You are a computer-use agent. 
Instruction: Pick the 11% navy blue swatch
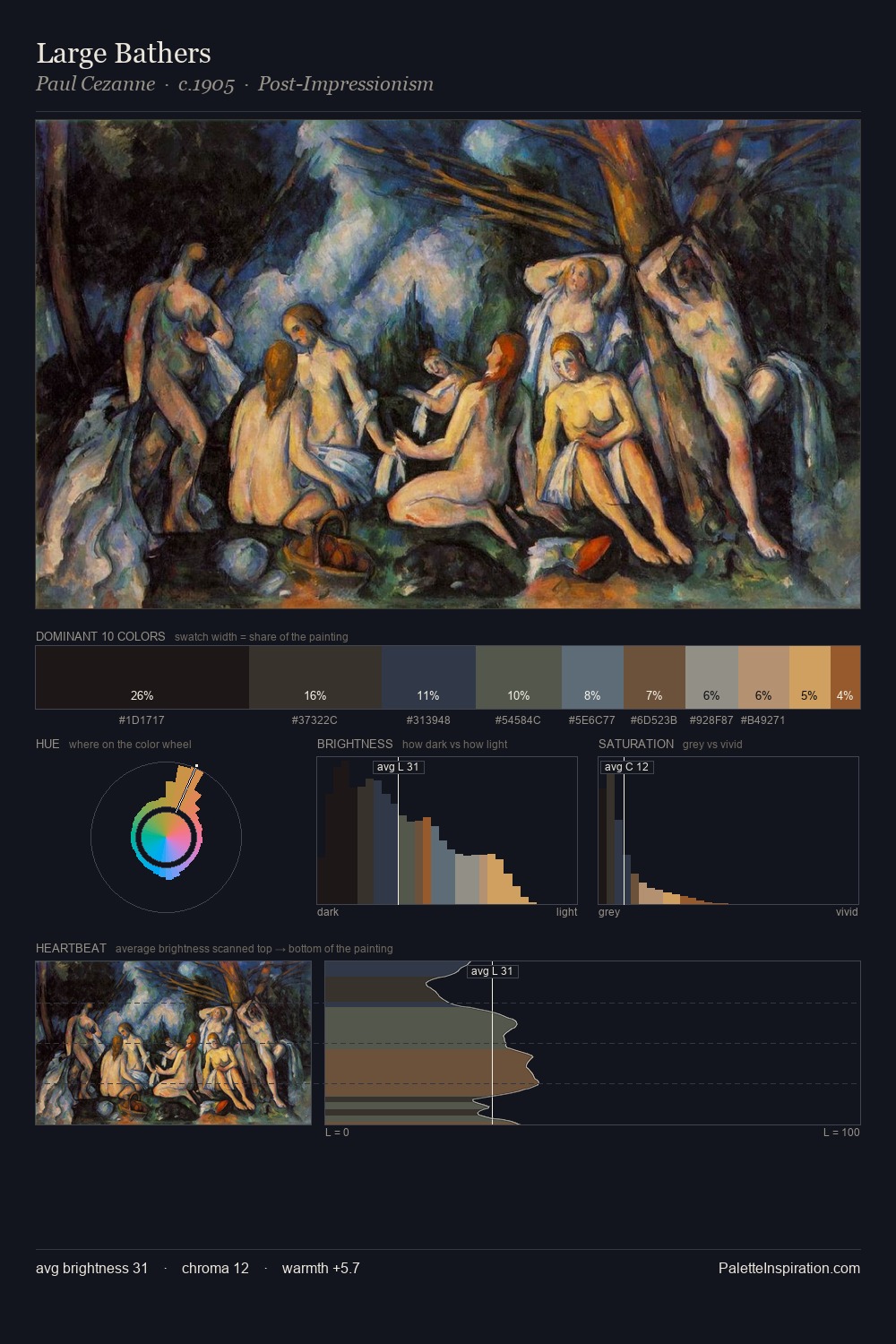coord(428,677)
